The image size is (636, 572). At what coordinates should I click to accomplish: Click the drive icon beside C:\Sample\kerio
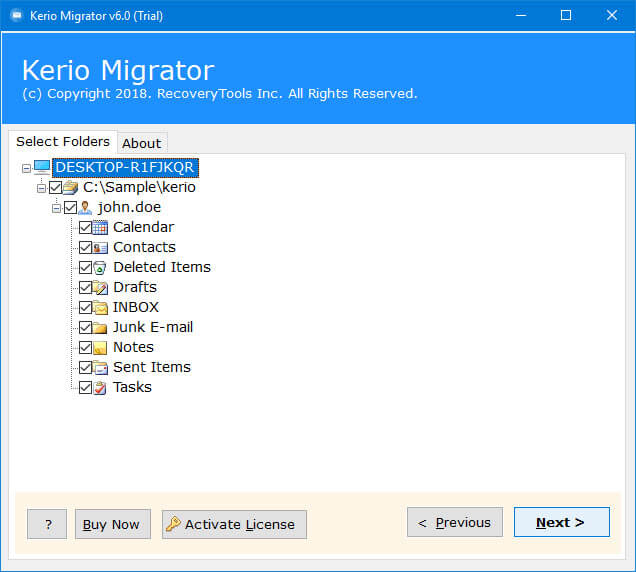point(71,187)
